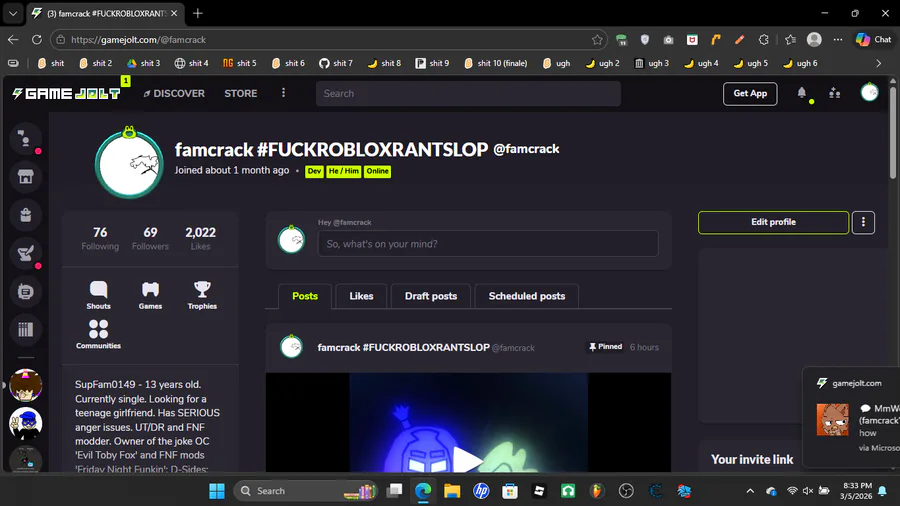The height and width of the screenshot is (506, 900).
Task: Open the browser extensions puzzle icon
Action: pyautogui.click(x=763, y=40)
